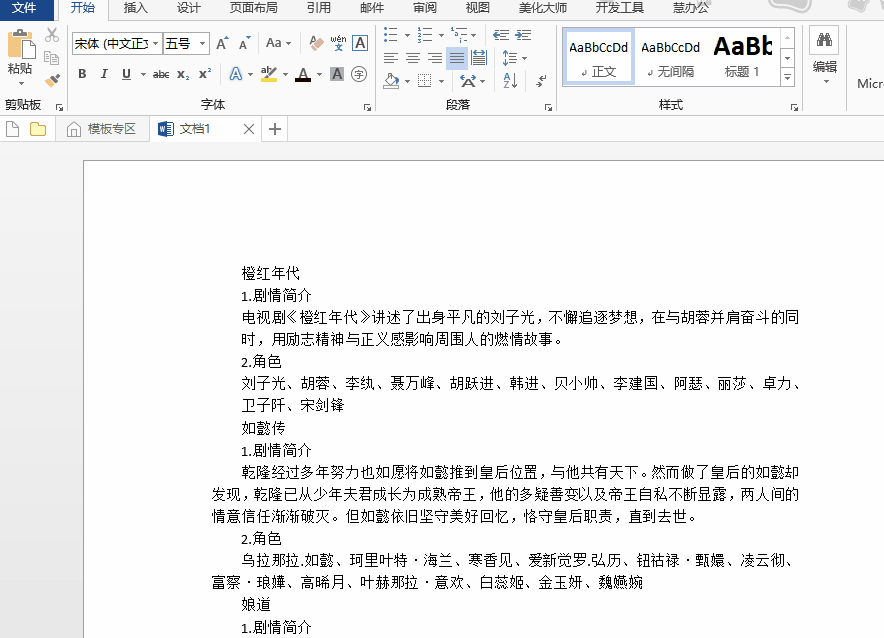Apply character border icon
The width and height of the screenshot is (884, 638).
pyautogui.click(x=360, y=43)
